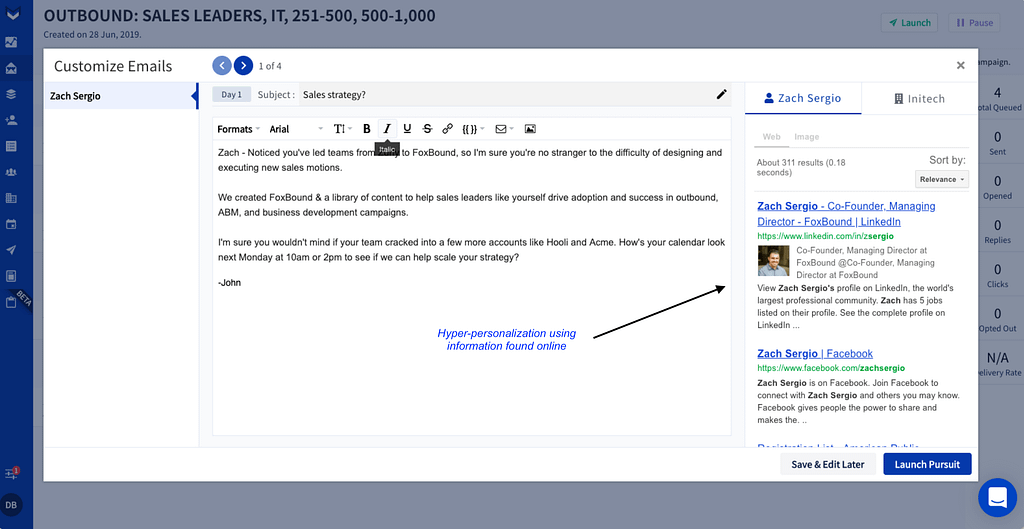
Task: Open the facebook.com/zachsergio URL
Action: [831, 368]
